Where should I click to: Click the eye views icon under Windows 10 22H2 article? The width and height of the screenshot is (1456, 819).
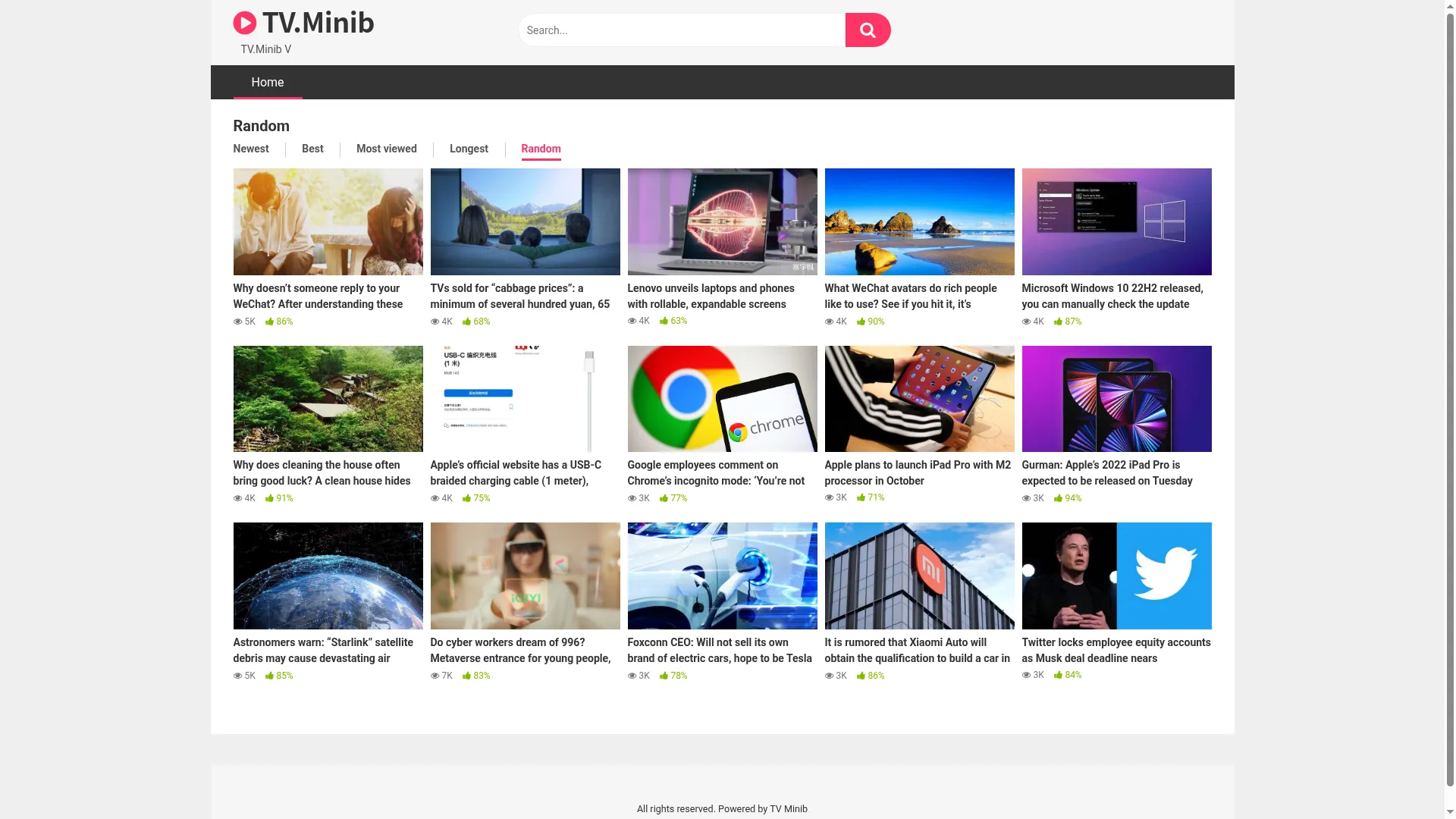coord(1027,322)
